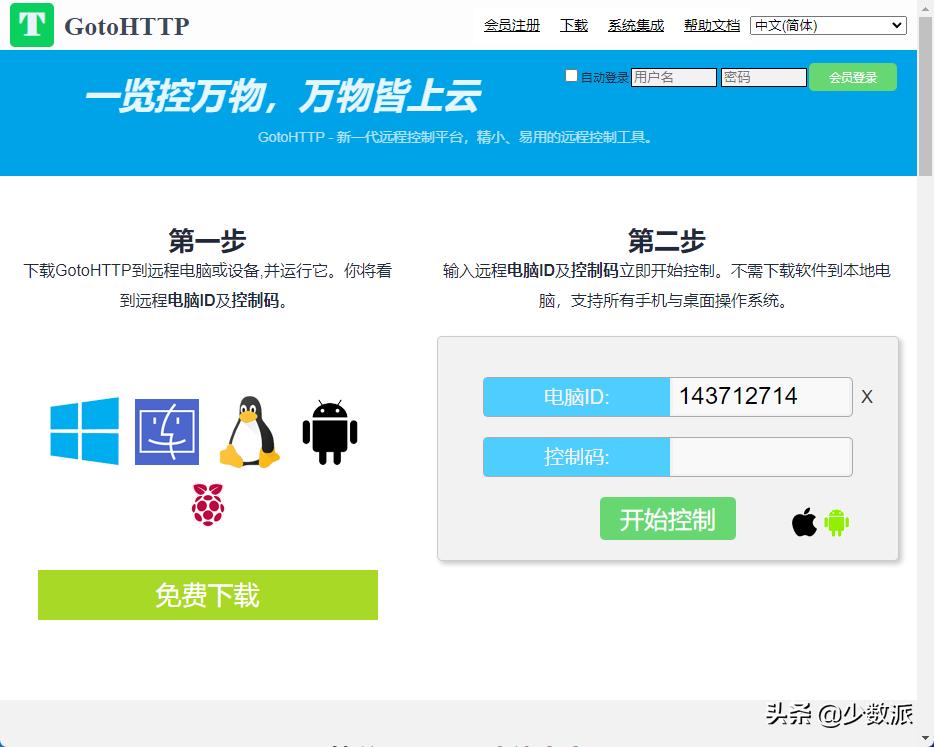
Task: Click the GotoHTTP logo icon
Action: point(33,24)
